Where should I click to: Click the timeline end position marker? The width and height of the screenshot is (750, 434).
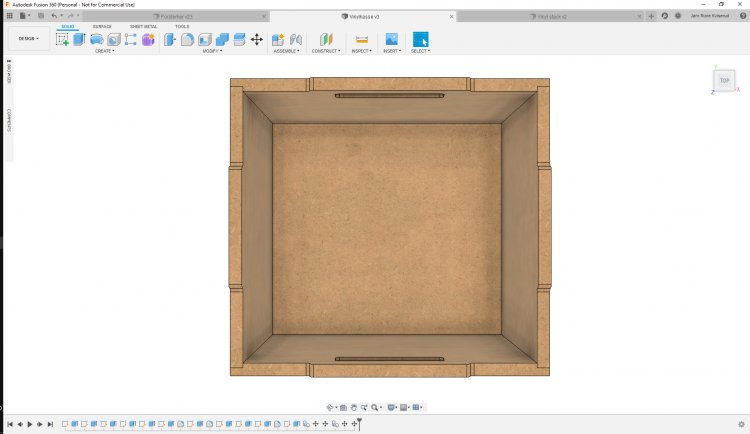(x=359, y=424)
